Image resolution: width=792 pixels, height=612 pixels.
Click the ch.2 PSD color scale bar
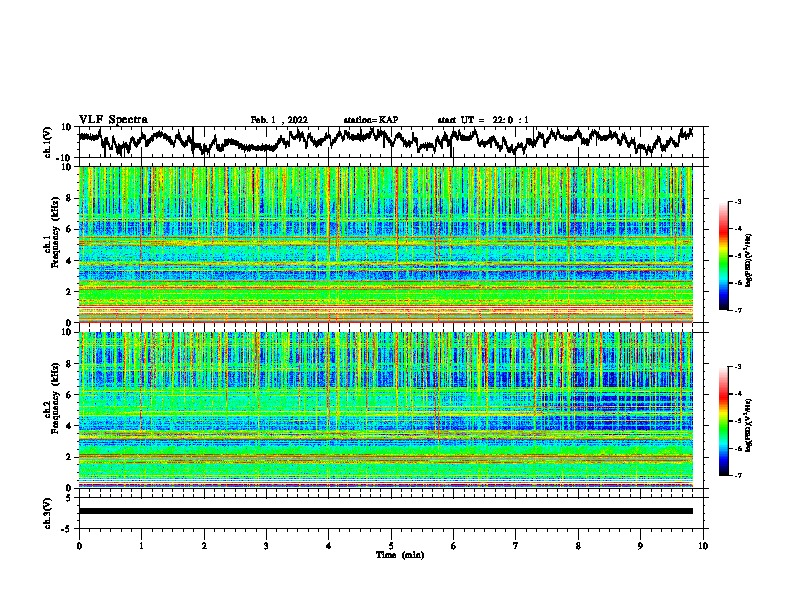tap(723, 421)
